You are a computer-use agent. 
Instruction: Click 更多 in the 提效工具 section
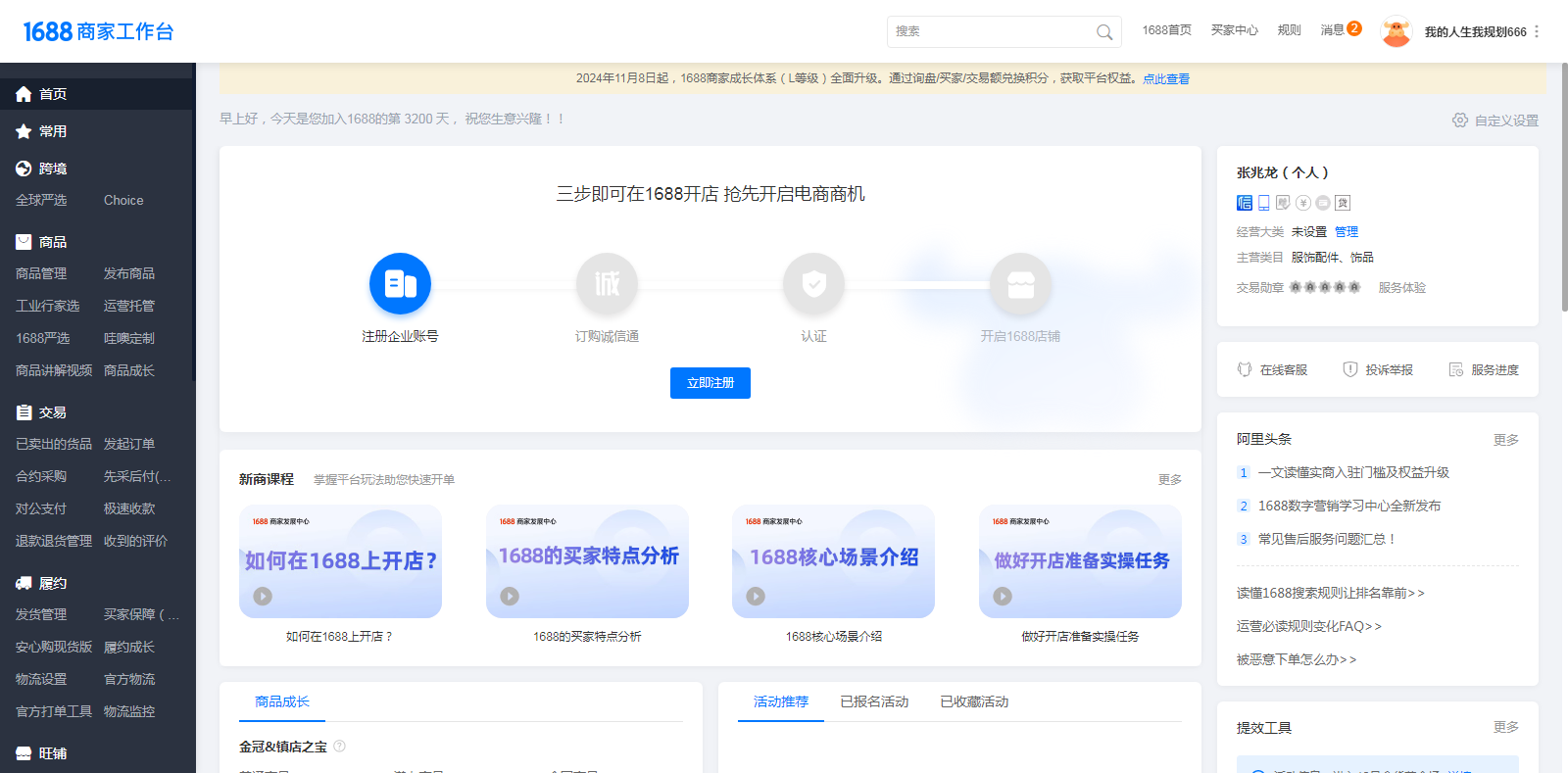pyautogui.click(x=1506, y=727)
